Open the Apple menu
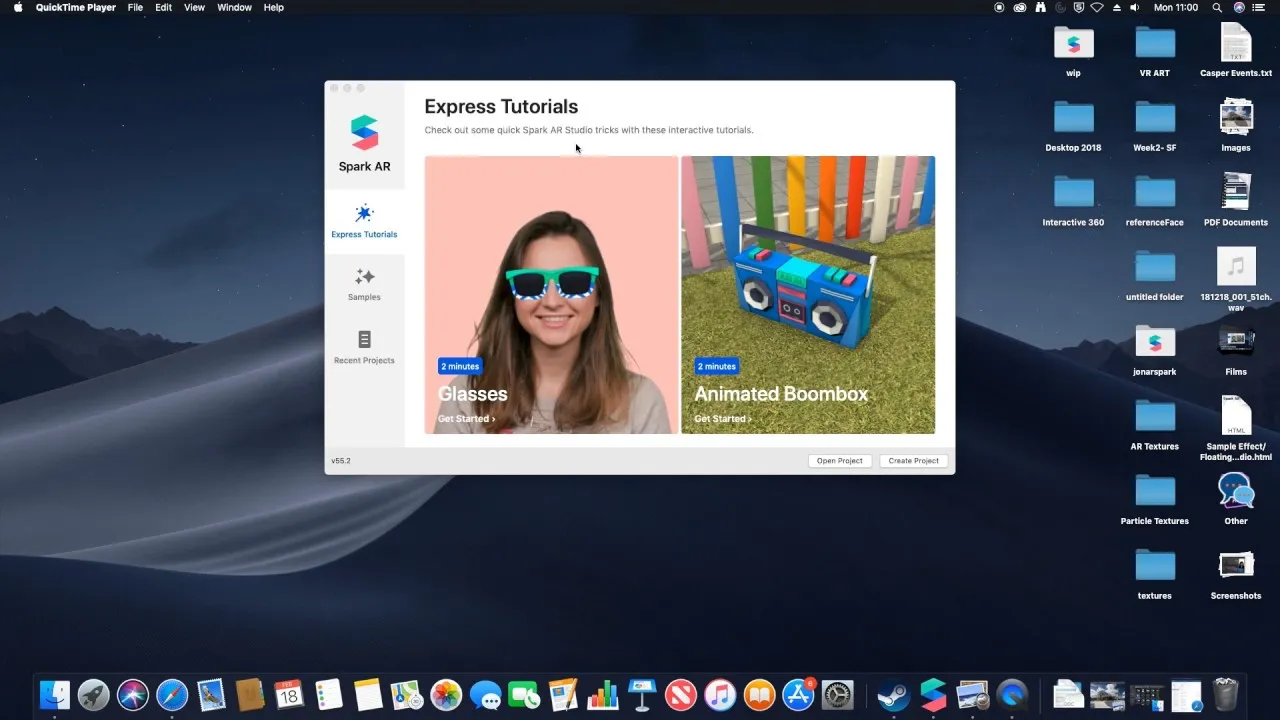The height and width of the screenshot is (720, 1280). click(18, 7)
